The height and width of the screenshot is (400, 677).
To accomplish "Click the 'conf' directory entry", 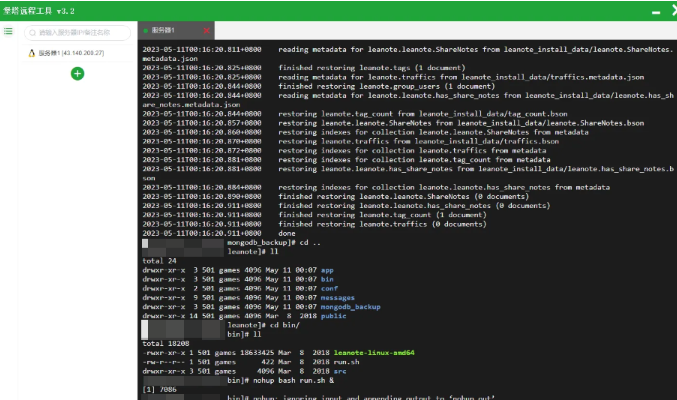I will point(329,289).
